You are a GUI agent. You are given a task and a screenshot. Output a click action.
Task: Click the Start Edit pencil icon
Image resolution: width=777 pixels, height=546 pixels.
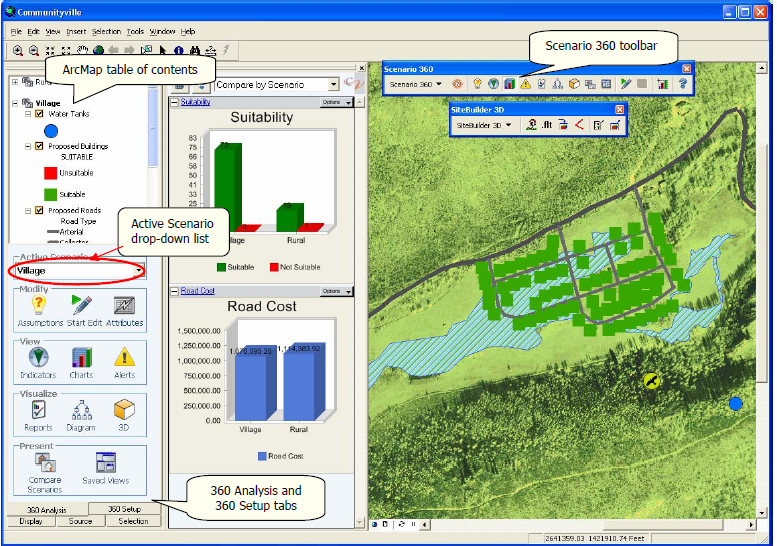coord(82,306)
